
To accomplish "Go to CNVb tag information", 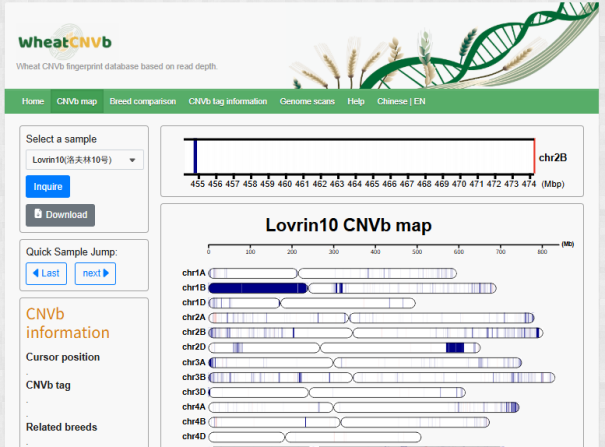I will [x=228, y=101].
